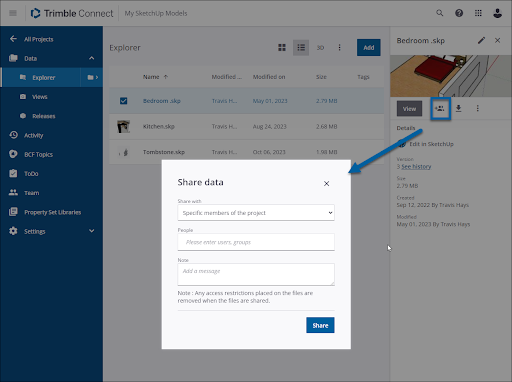
Task: Open Explorer more options menu
Action: tap(339, 48)
